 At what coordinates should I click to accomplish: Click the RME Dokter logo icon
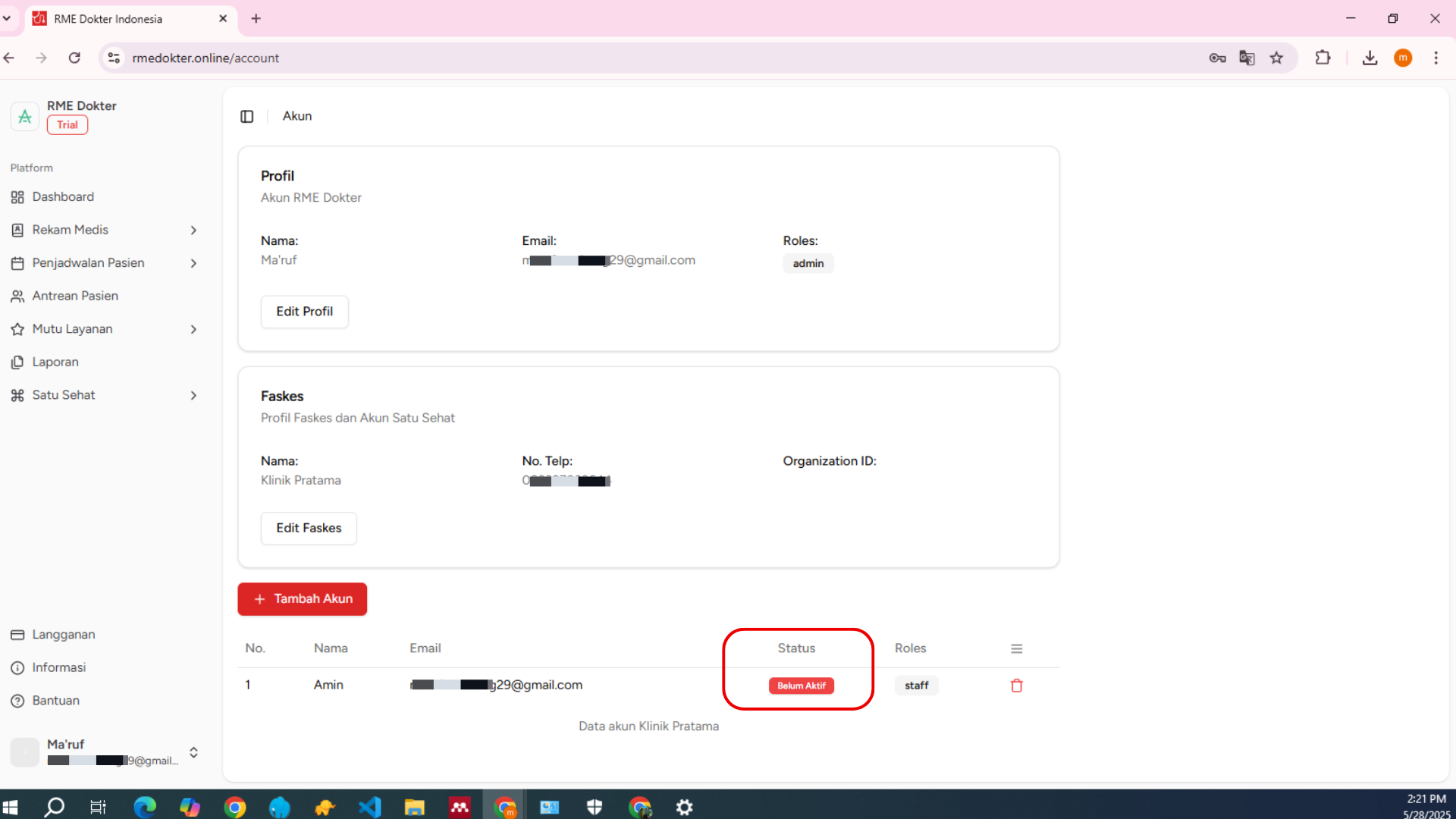[25, 116]
